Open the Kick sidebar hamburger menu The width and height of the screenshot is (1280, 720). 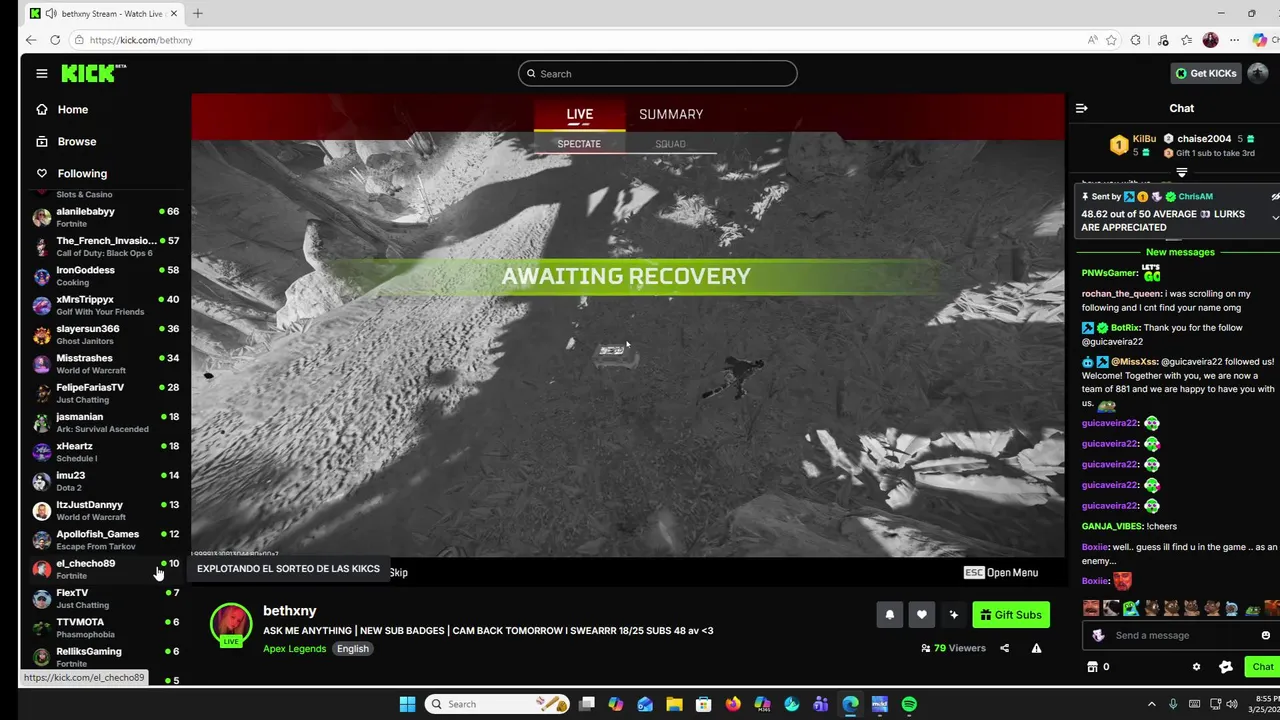pyautogui.click(x=41, y=73)
